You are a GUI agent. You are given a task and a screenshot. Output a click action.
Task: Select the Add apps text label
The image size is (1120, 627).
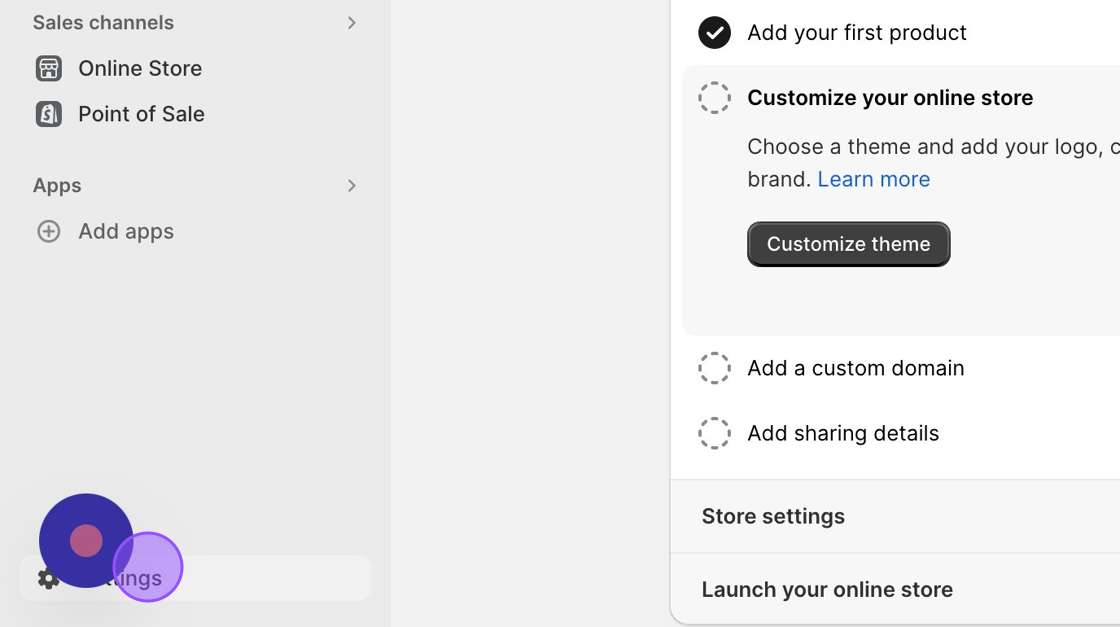126,231
